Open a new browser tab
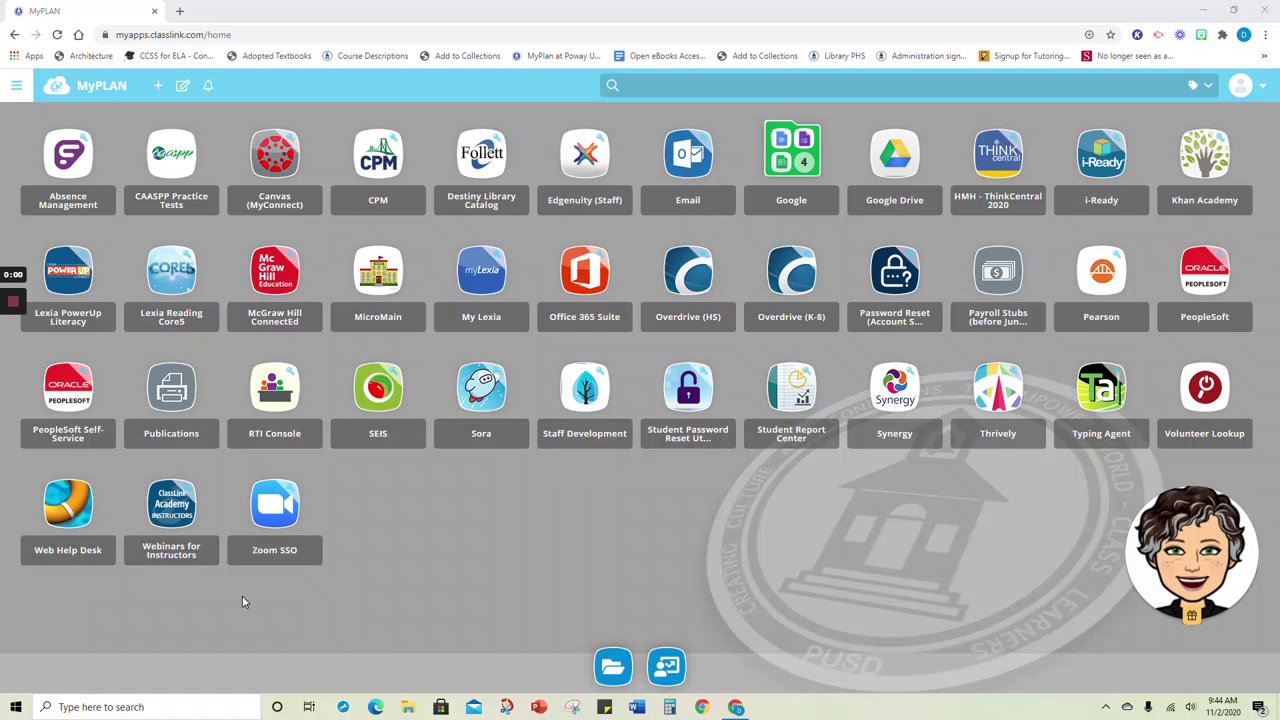The image size is (1280, 720). click(180, 11)
